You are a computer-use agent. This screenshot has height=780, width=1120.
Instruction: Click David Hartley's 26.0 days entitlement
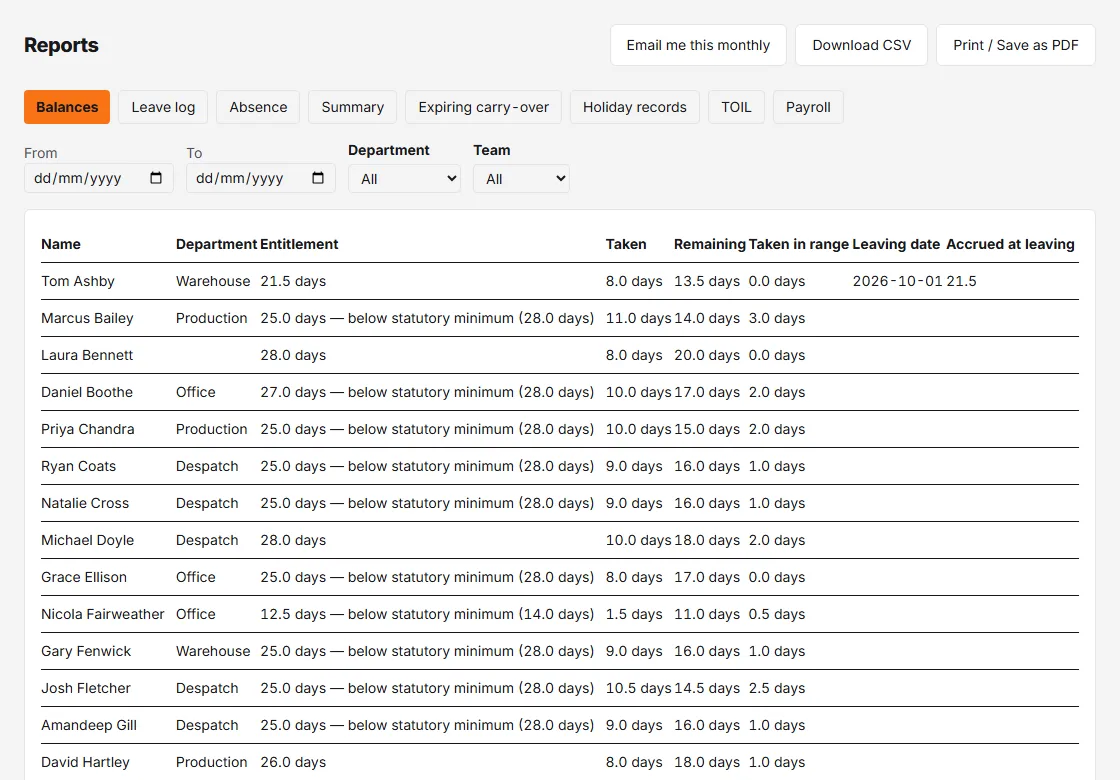pyautogui.click(x=293, y=763)
